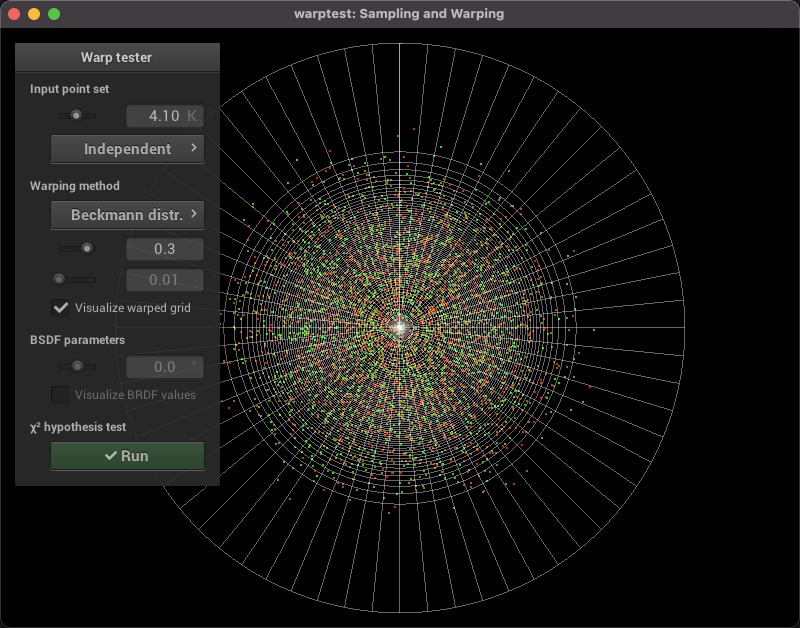Click the Warp tester panel header
The height and width of the screenshot is (628, 800).
click(117, 57)
